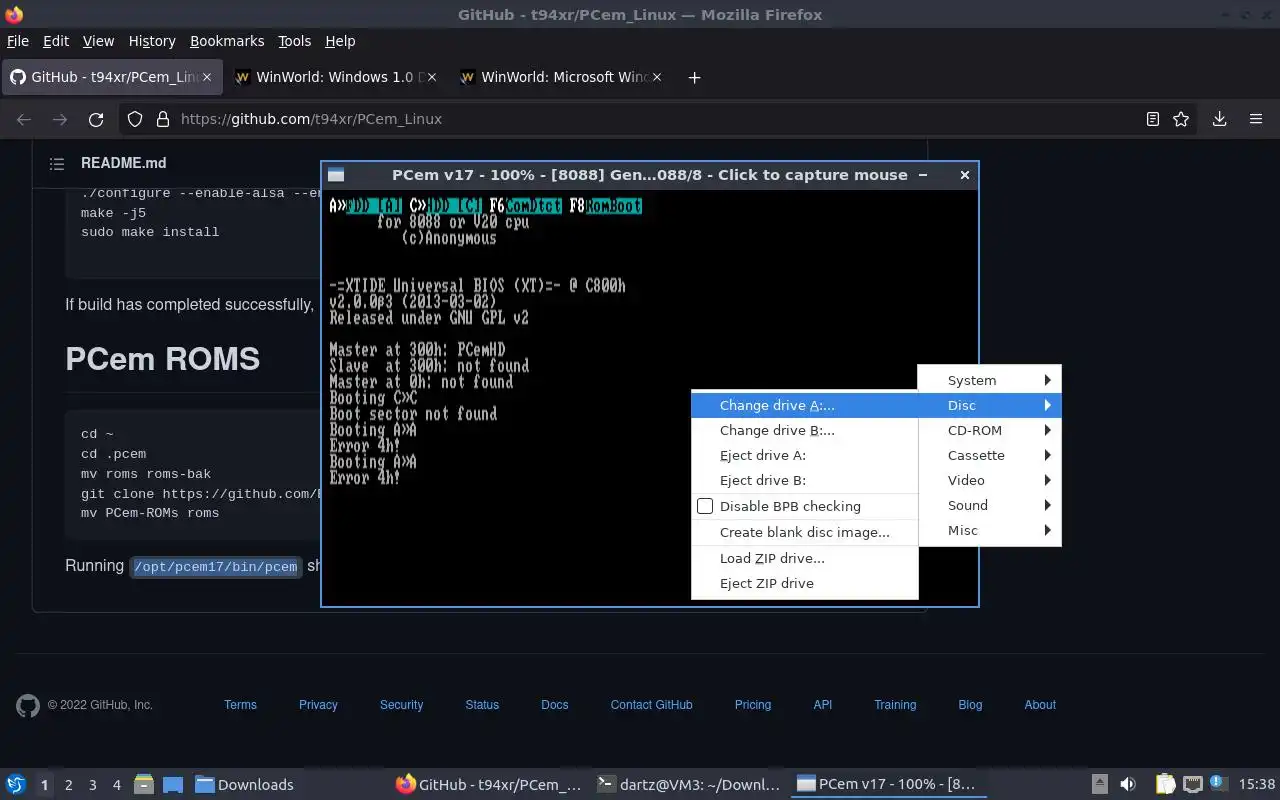Click the site security padlock icon
Viewport: 1280px width, 800px height.
[162, 119]
